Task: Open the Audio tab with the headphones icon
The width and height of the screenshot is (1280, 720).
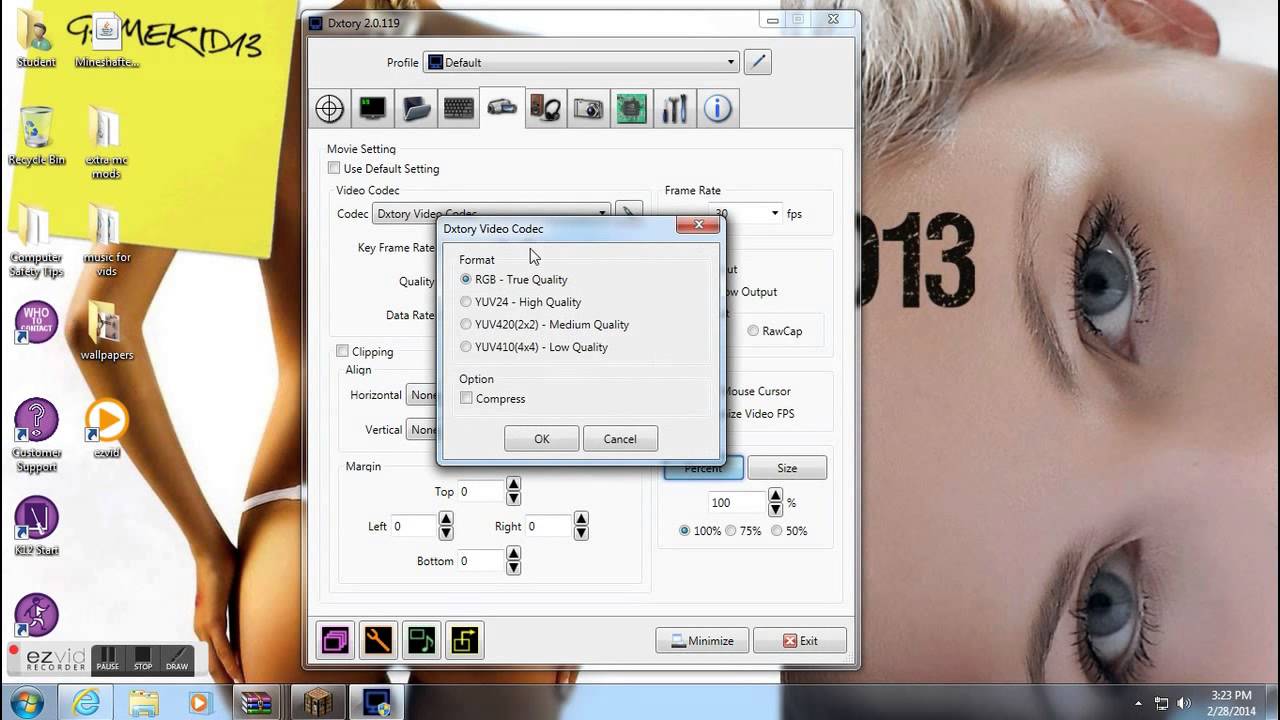Action: [x=546, y=108]
